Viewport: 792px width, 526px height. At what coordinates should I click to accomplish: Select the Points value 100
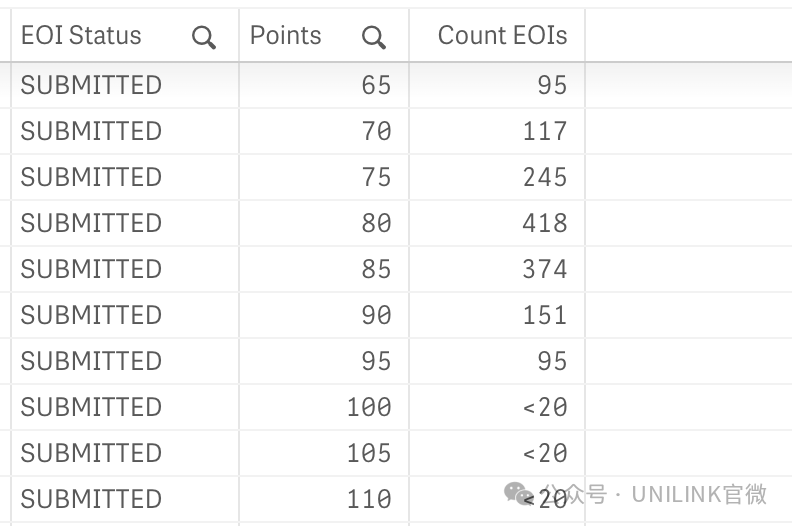[369, 407]
